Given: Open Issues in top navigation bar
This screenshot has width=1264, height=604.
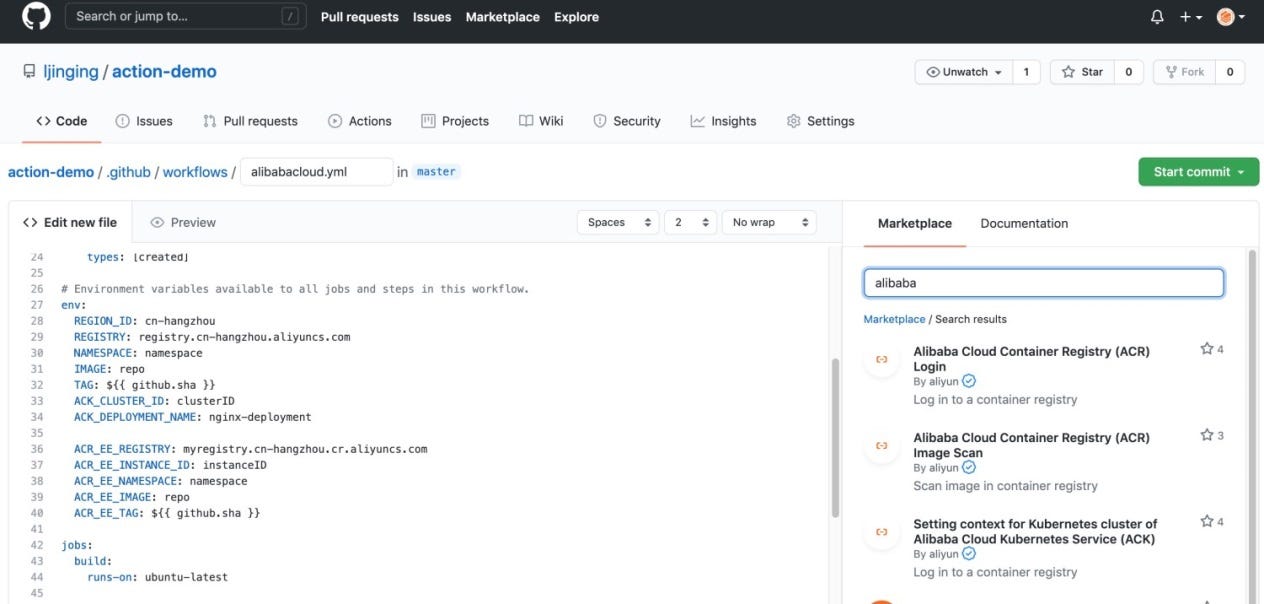Looking at the screenshot, I should click(432, 17).
